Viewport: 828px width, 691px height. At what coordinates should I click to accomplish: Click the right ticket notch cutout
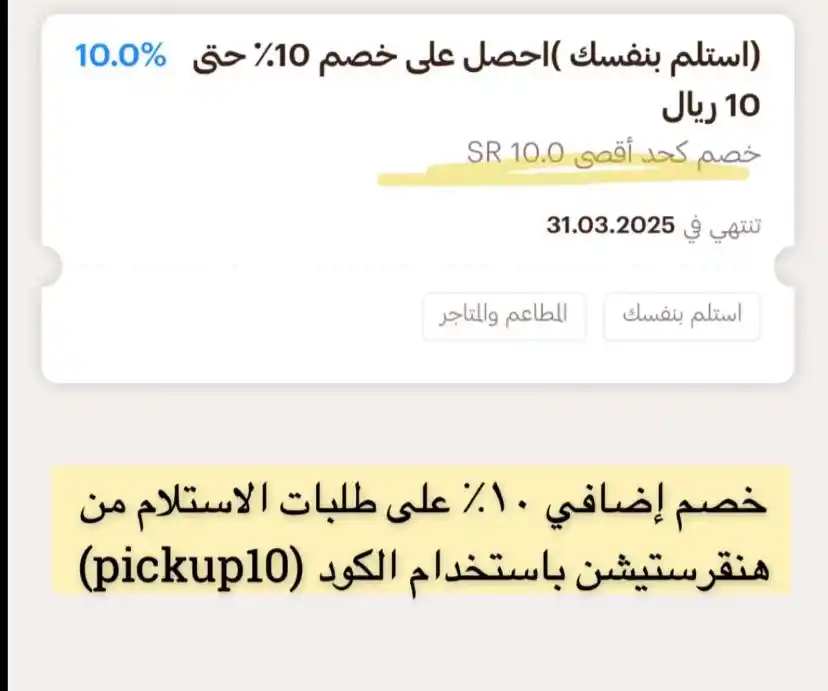click(x=785, y=266)
